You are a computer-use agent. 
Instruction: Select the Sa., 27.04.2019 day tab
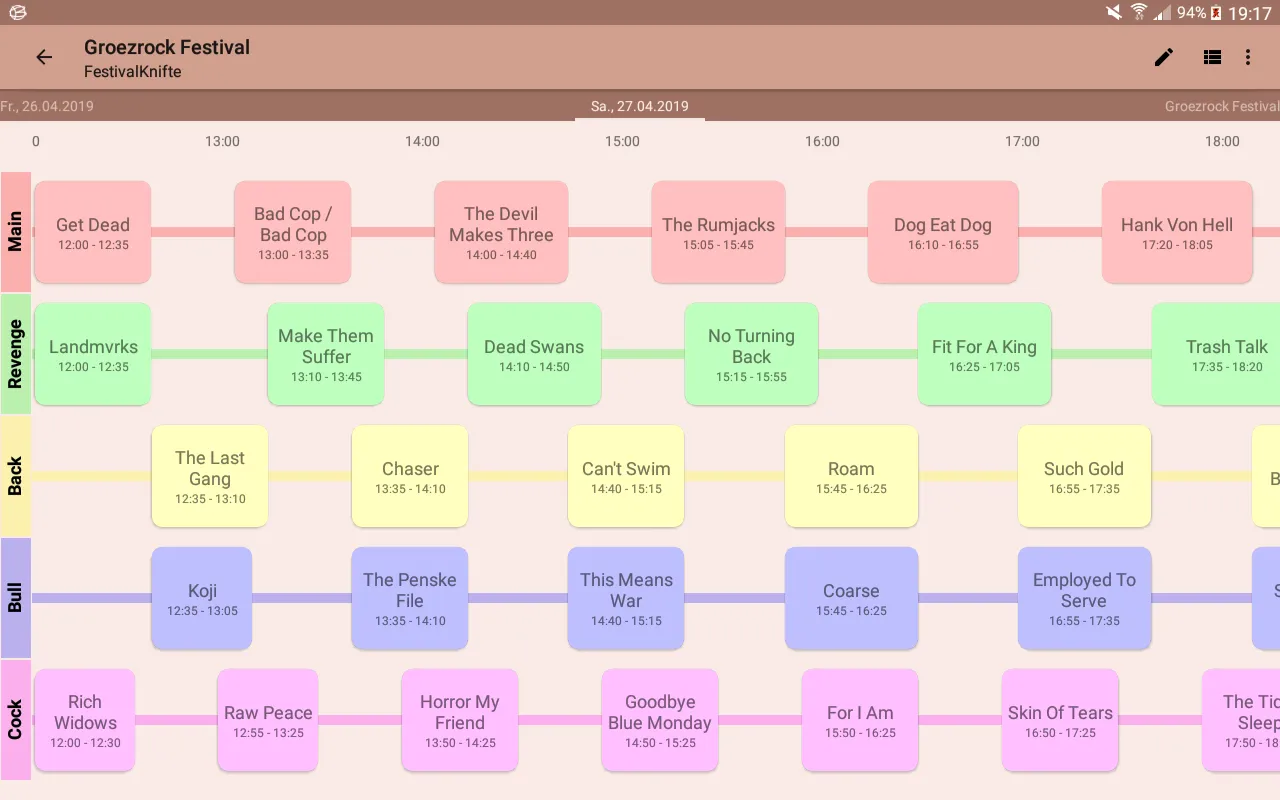[x=640, y=106]
